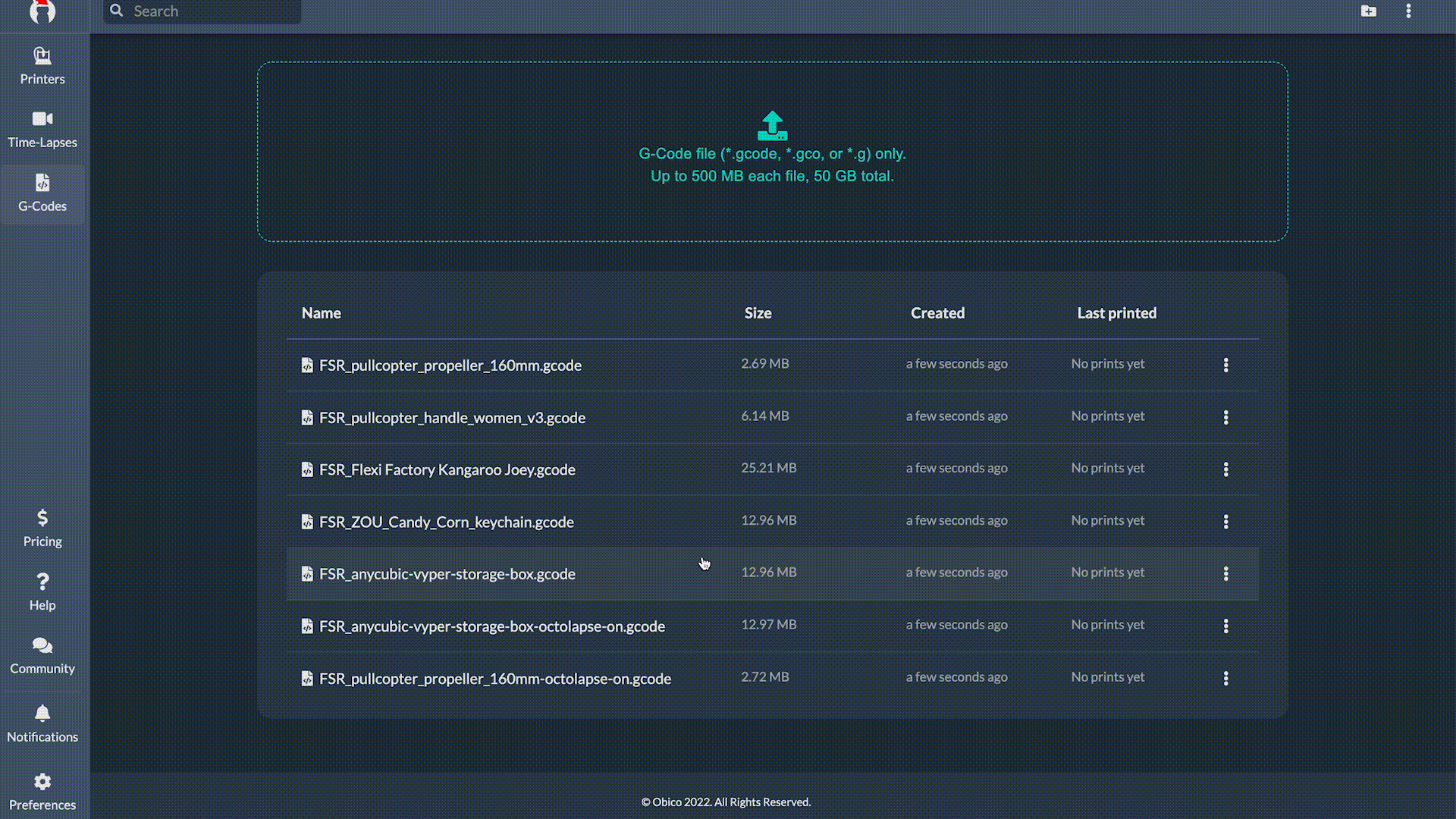1456x819 pixels.
Task: Sort by Name column header
Action: pos(321,313)
